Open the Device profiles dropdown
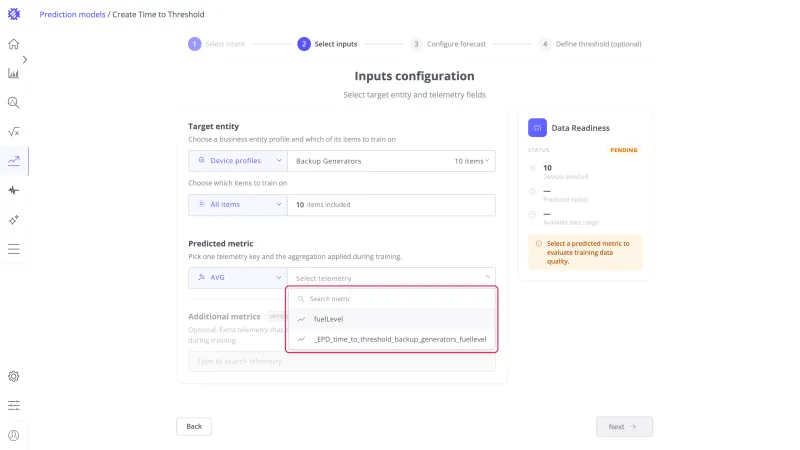This screenshot has height=450, width=800. [238, 161]
